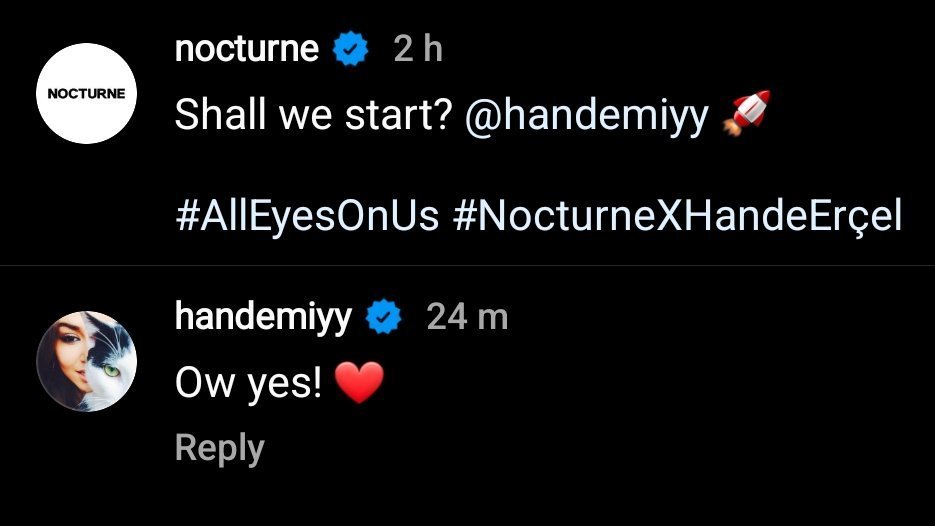Click the red heart emoji
The height and width of the screenshot is (526, 935).
359,384
